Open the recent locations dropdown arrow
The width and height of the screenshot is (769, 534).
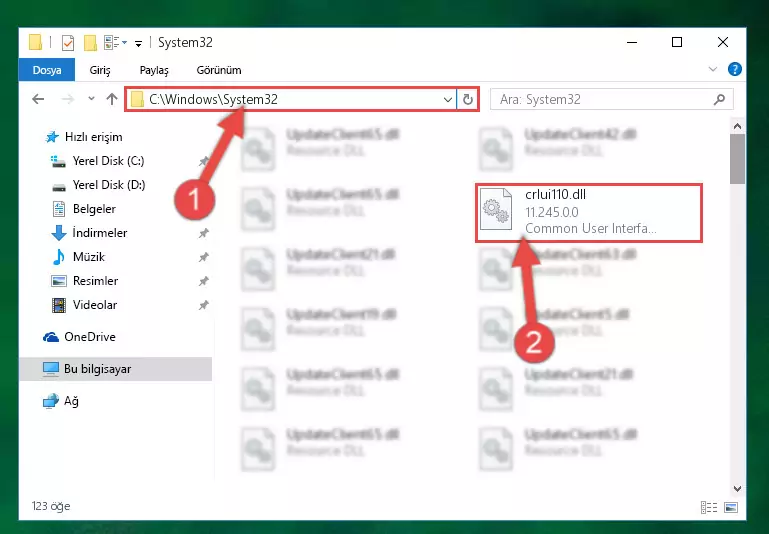91,99
